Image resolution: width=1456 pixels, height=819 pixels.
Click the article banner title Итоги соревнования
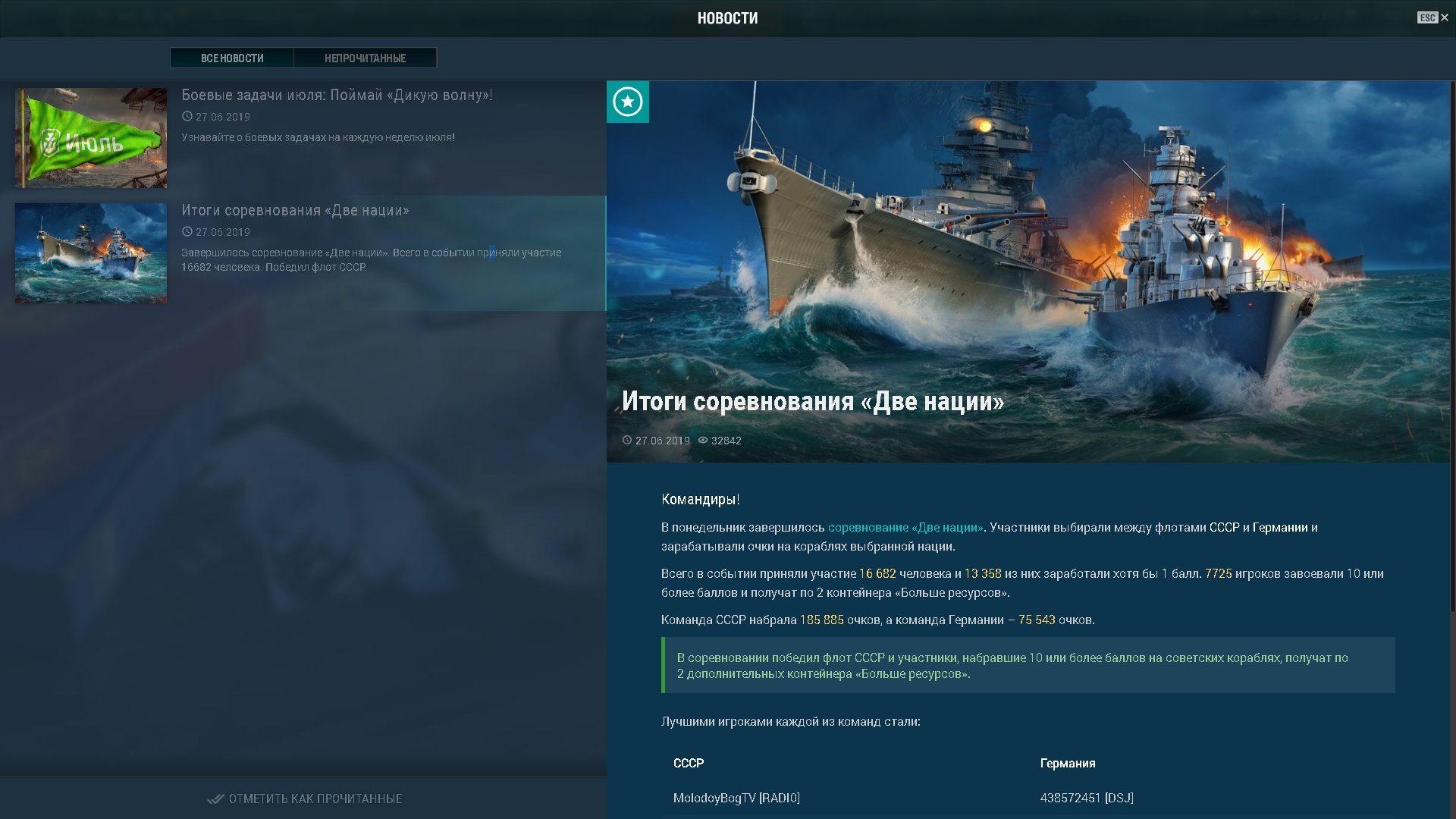click(x=813, y=401)
